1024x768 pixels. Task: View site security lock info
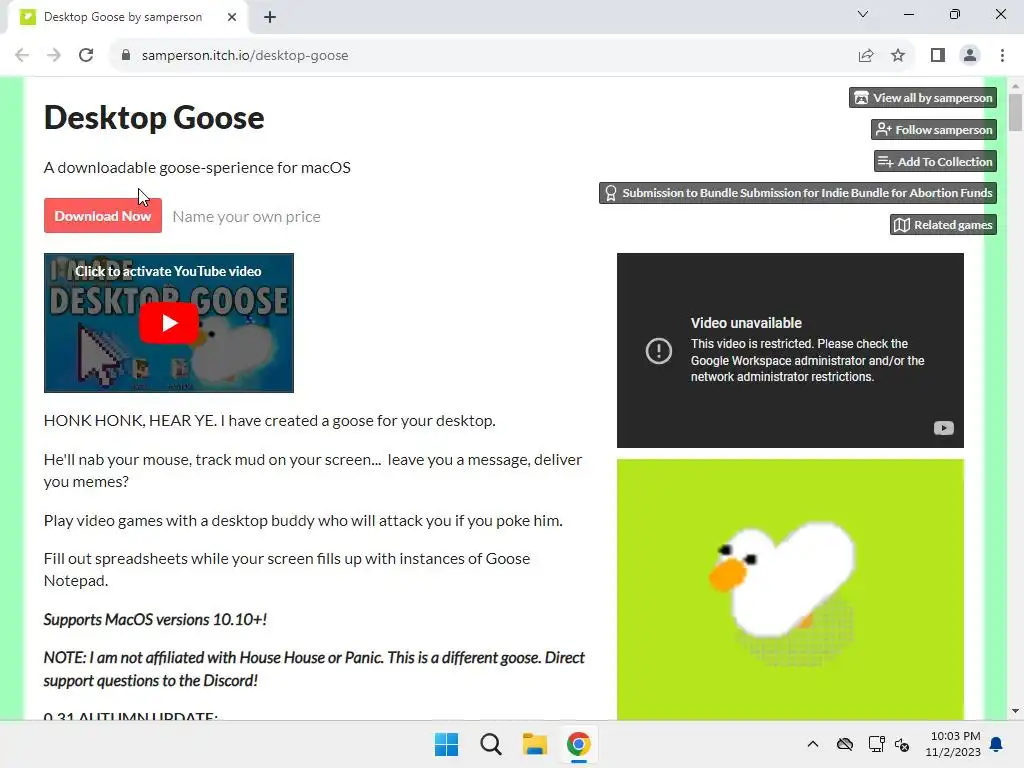(126, 56)
